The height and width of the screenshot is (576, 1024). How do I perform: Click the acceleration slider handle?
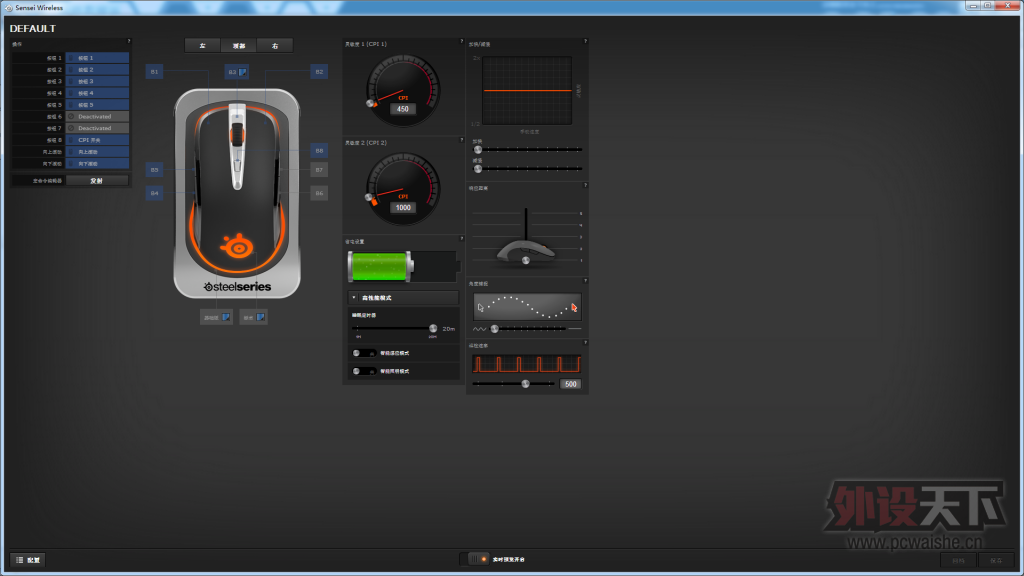pyautogui.click(x=478, y=150)
